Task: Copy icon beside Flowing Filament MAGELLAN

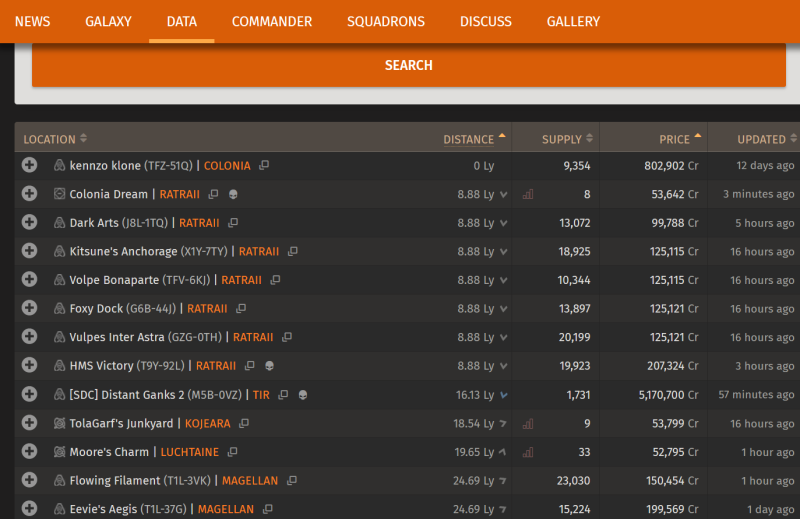Action: 291,480
